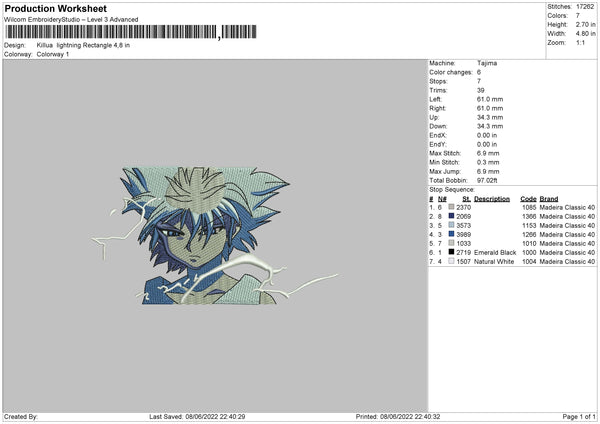Screen dimensions: 600x424
Task: Click the Natural White thread swatch
Action: coord(451,261)
